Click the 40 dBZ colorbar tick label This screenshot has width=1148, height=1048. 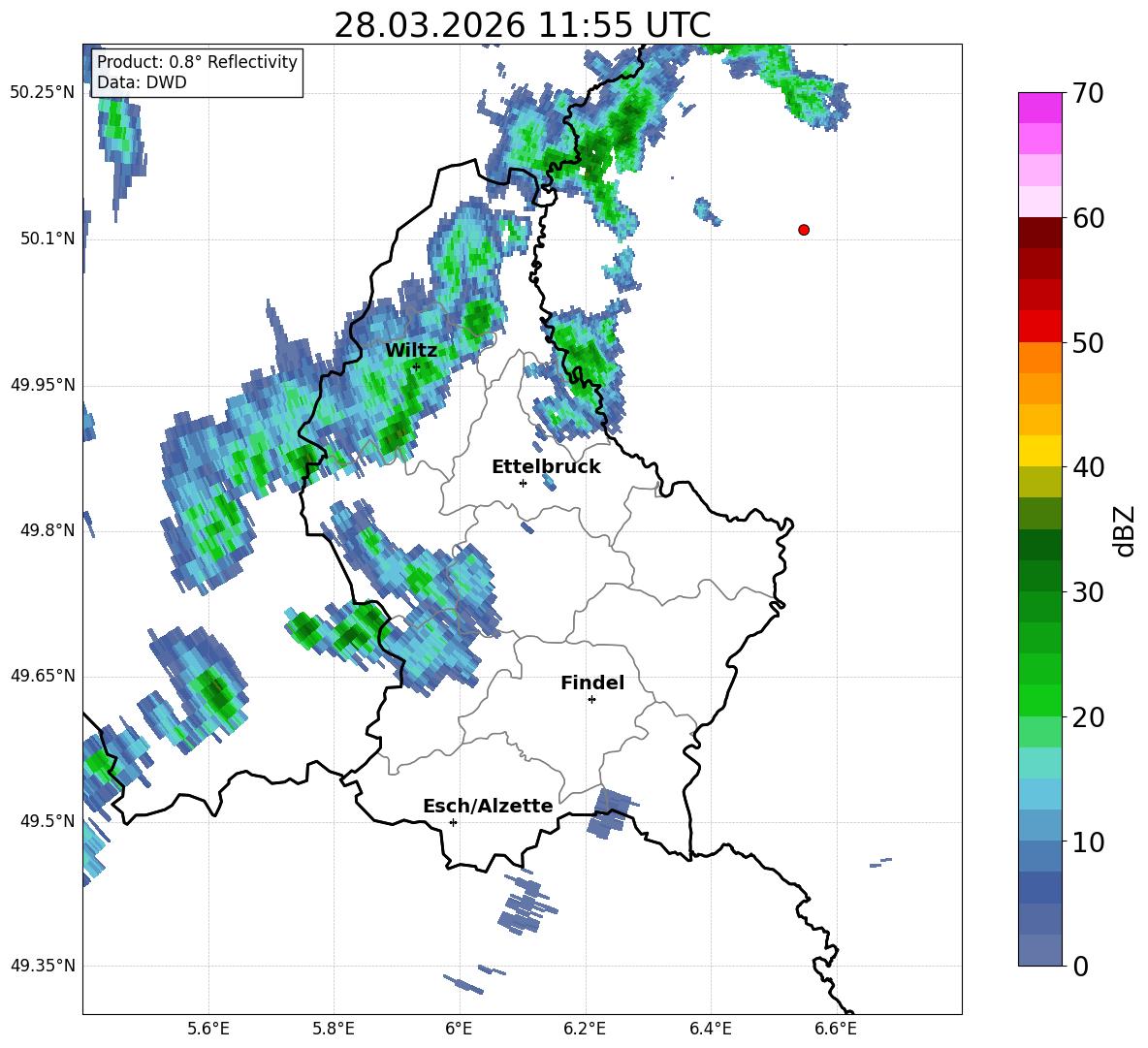pyautogui.click(x=1089, y=467)
